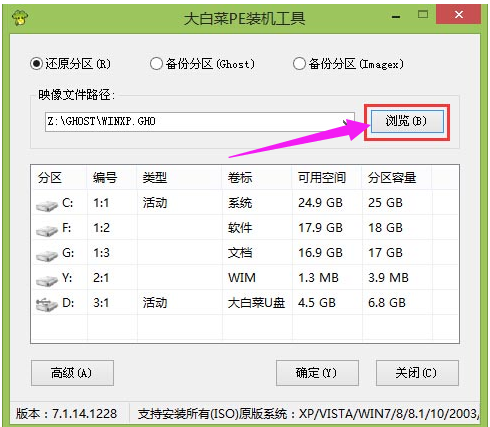Close the window with the red X

[459, 14]
